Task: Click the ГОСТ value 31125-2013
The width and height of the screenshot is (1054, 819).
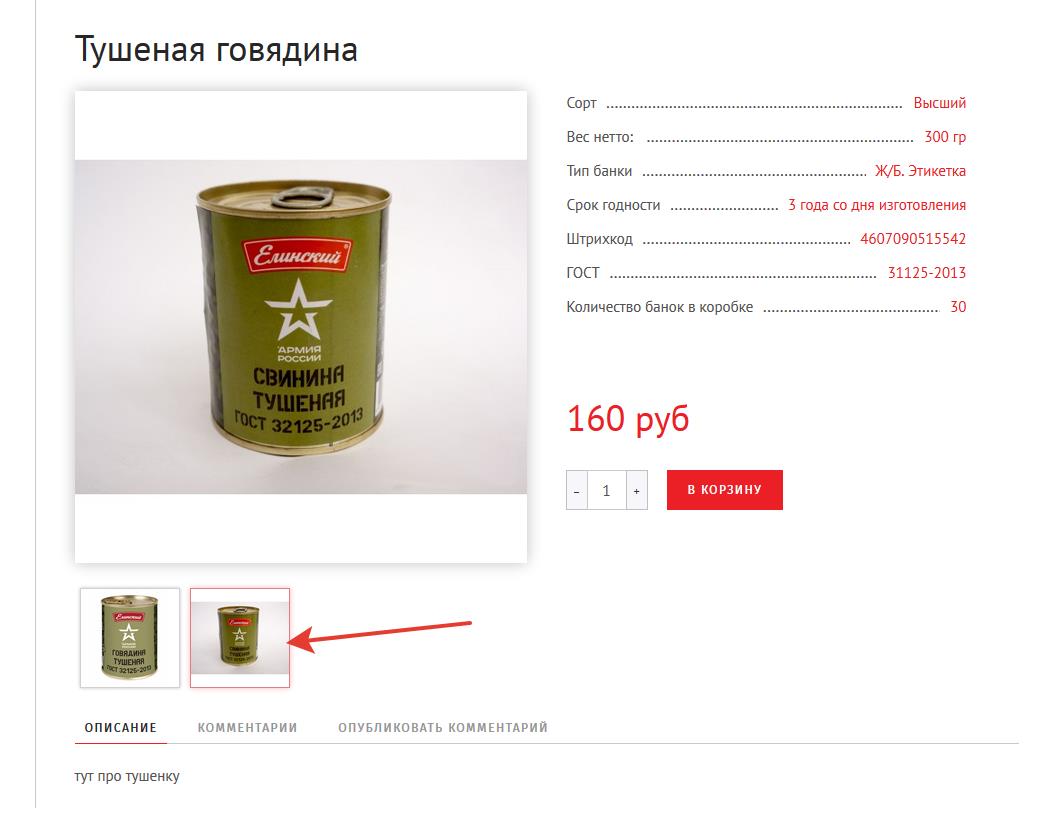Action: point(926,273)
